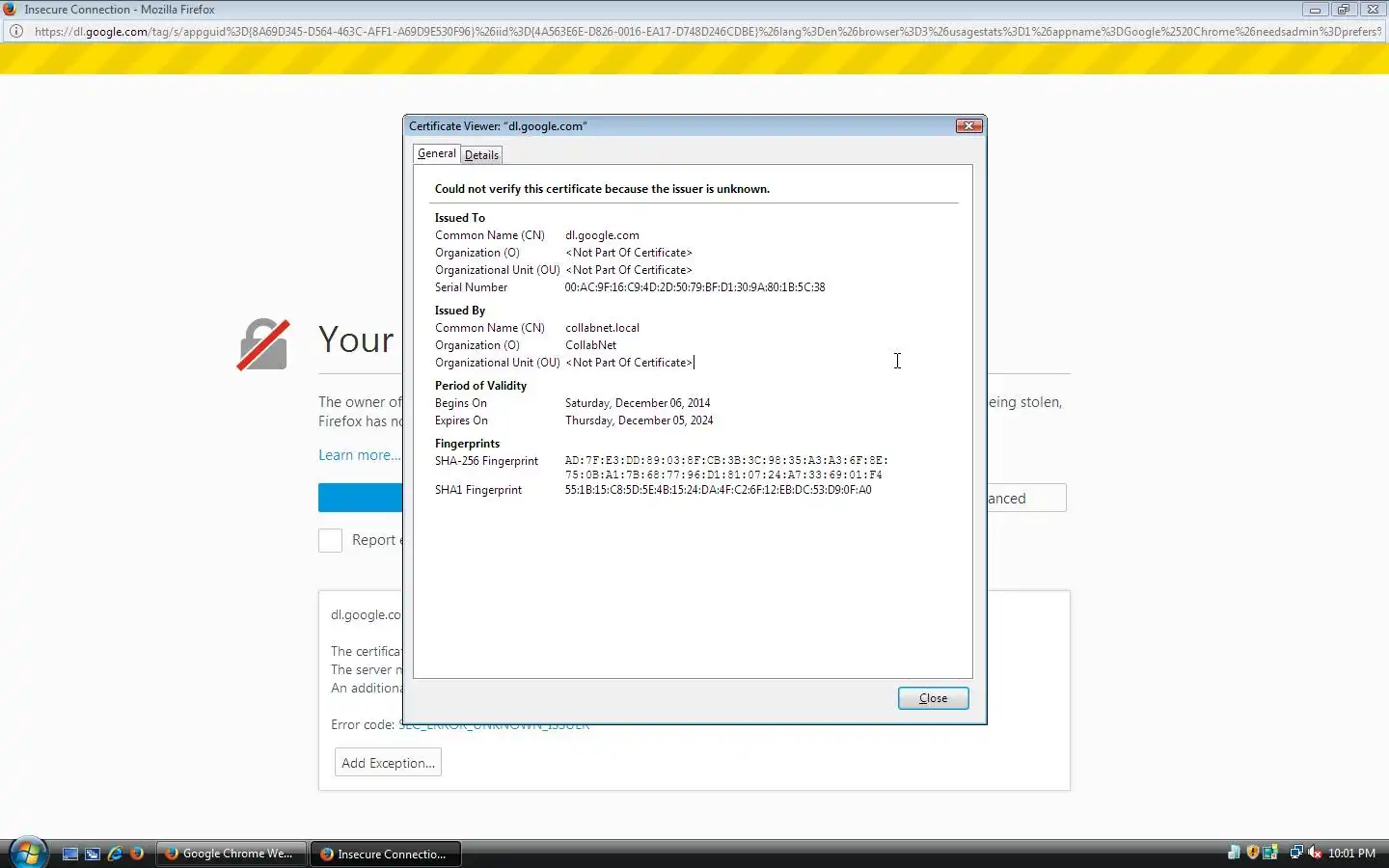
Task: Click the Windows Sidebar tray icon
Action: pyautogui.click(x=1270, y=853)
